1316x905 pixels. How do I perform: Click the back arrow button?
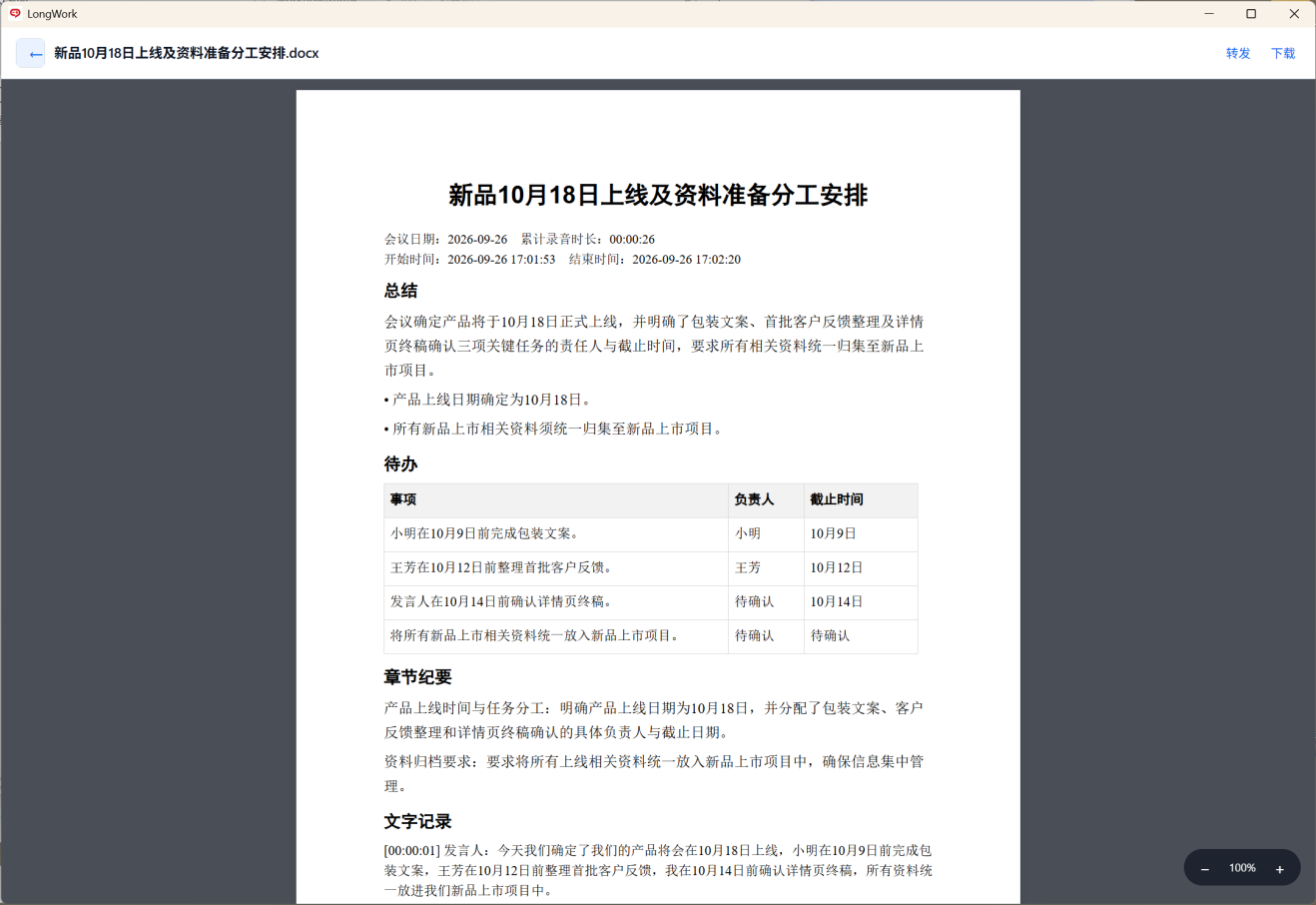tap(31, 53)
